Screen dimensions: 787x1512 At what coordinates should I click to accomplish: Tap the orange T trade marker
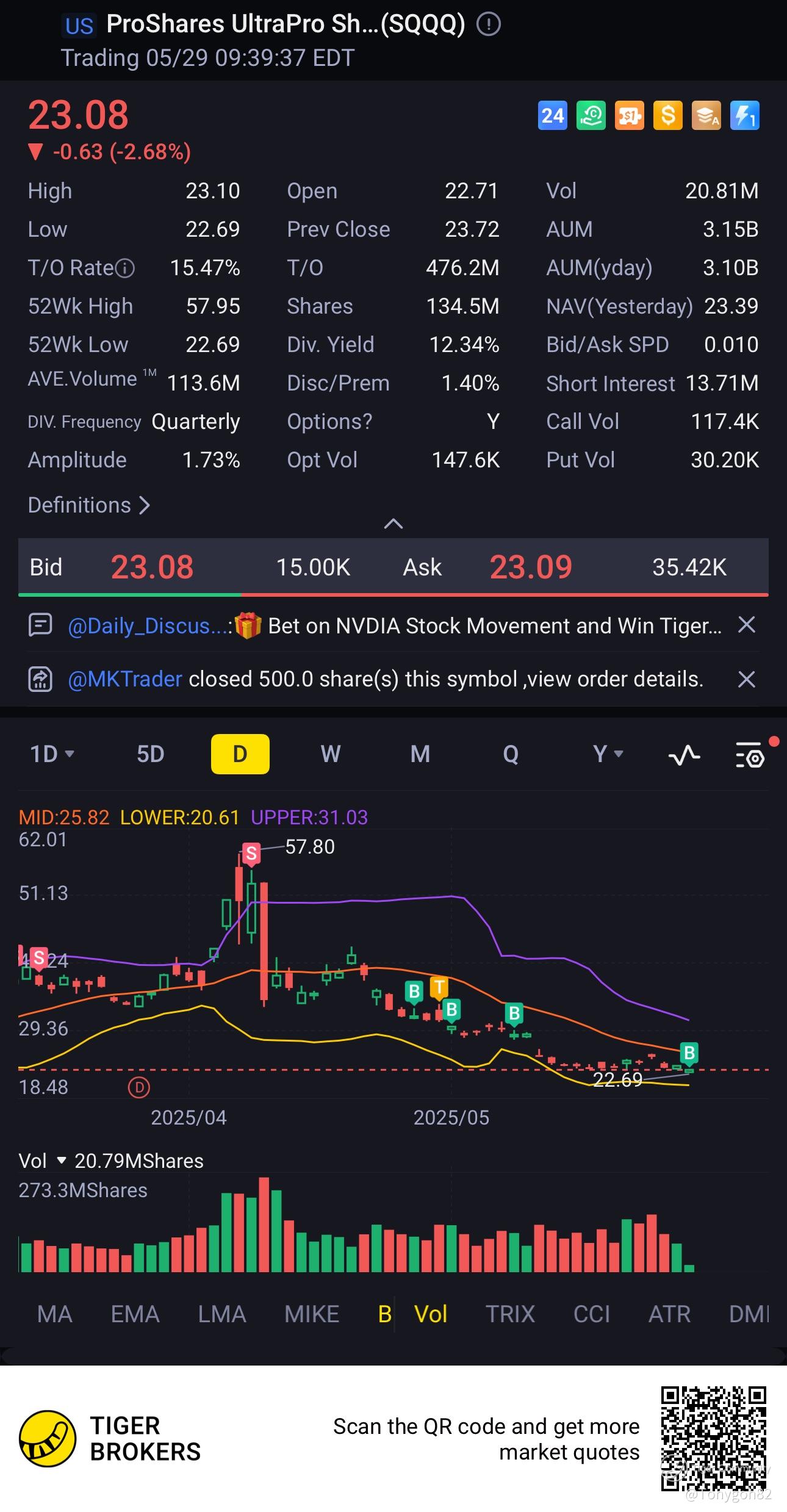coord(439,988)
